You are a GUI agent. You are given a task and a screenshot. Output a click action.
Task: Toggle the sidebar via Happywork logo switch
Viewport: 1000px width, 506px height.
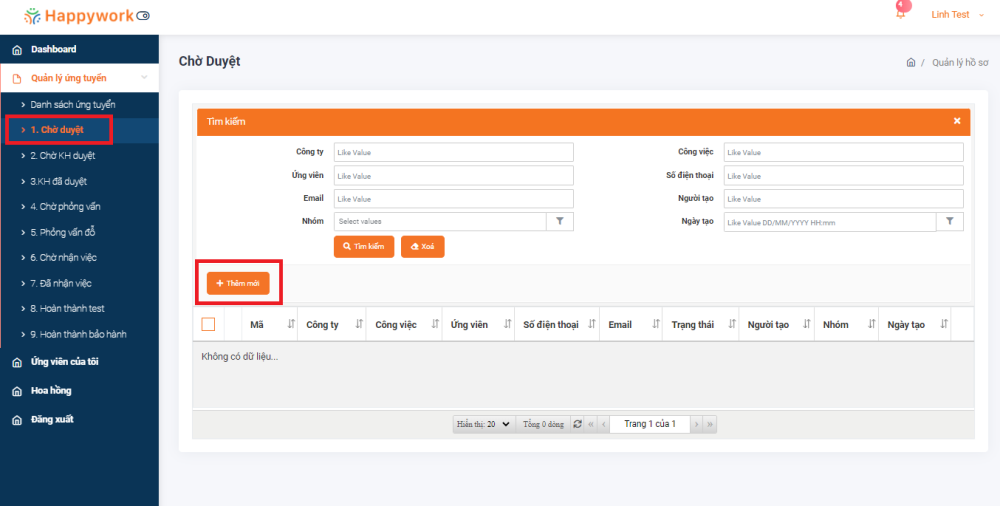pos(143,16)
